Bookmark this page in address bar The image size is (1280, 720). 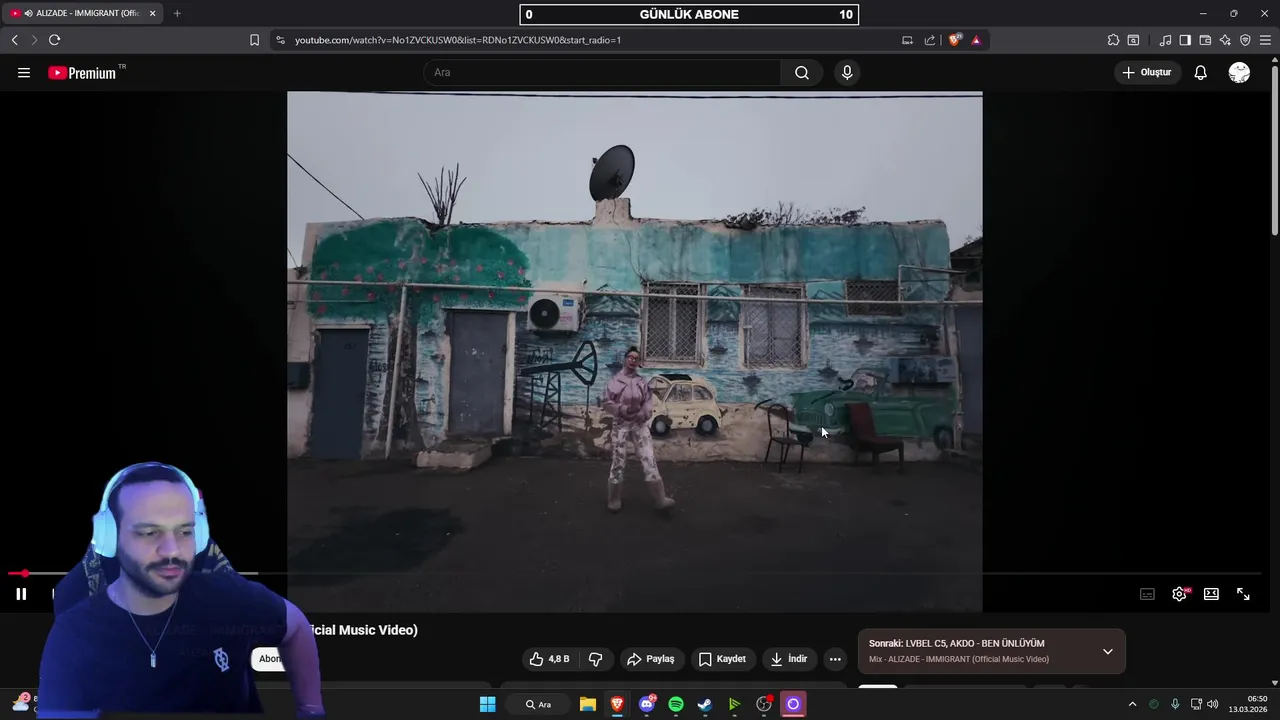pyautogui.click(x=254, y=40)
